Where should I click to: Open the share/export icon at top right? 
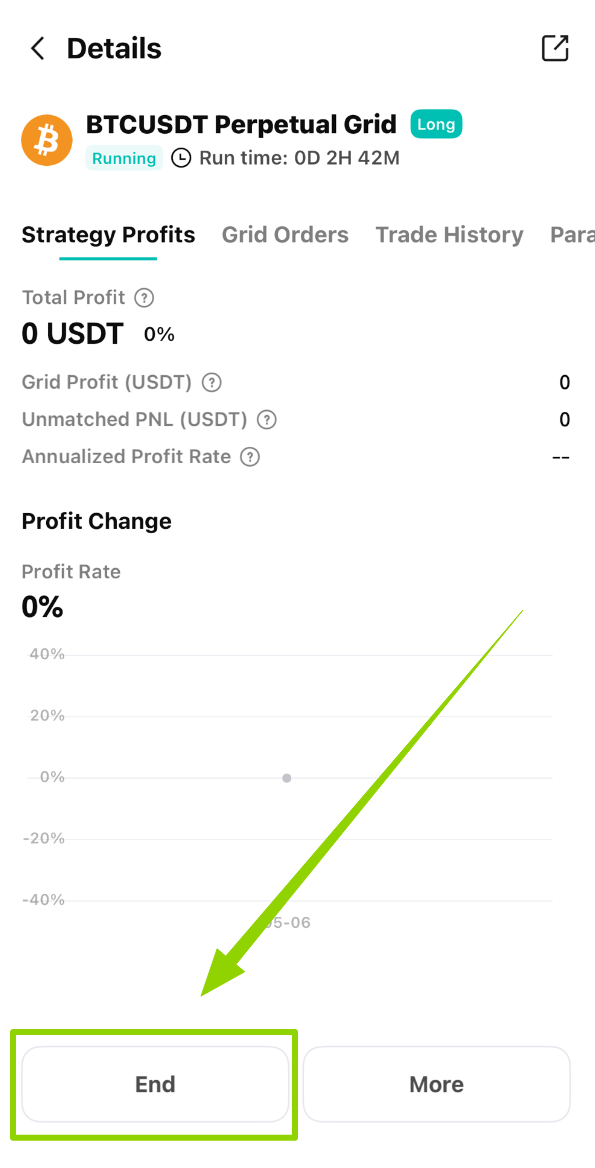tap(555, 48)
